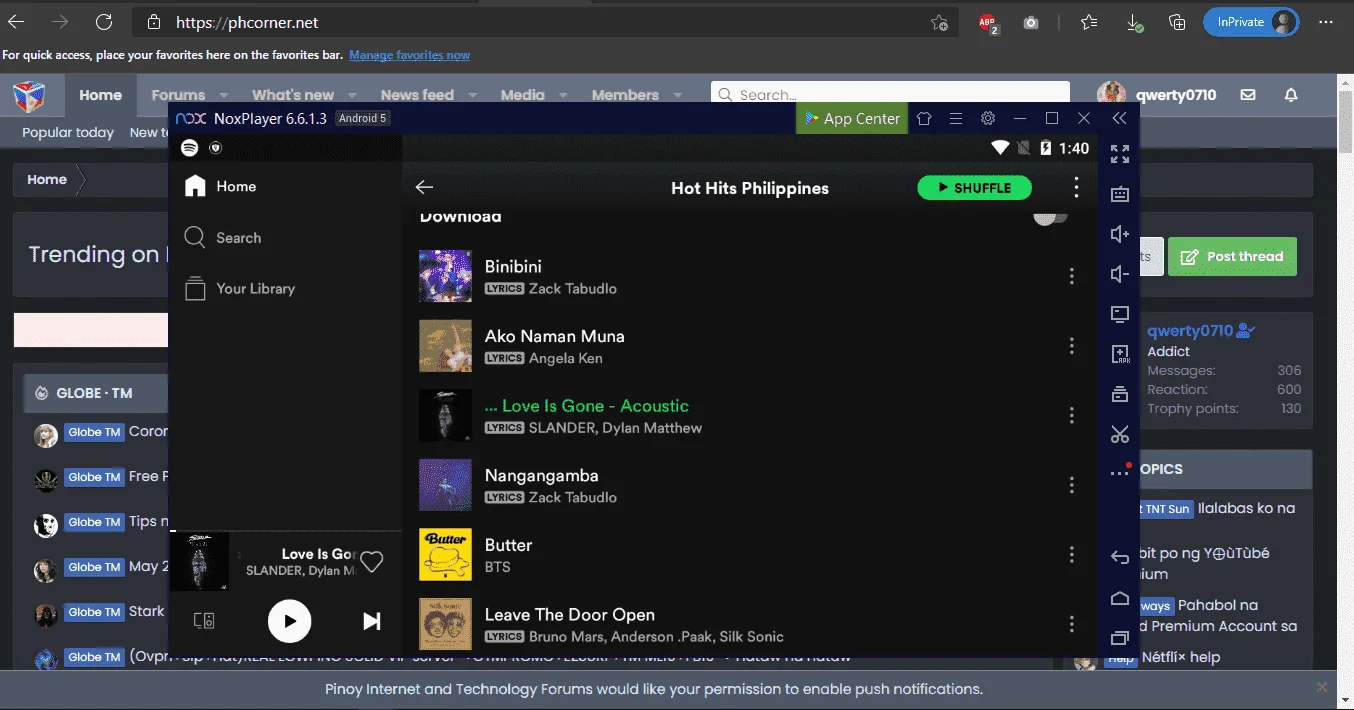Open NoxPlayer settings gear
The width and height of the screenshot is (1354, 710).
pyautogui.click(x=988, y=118)
